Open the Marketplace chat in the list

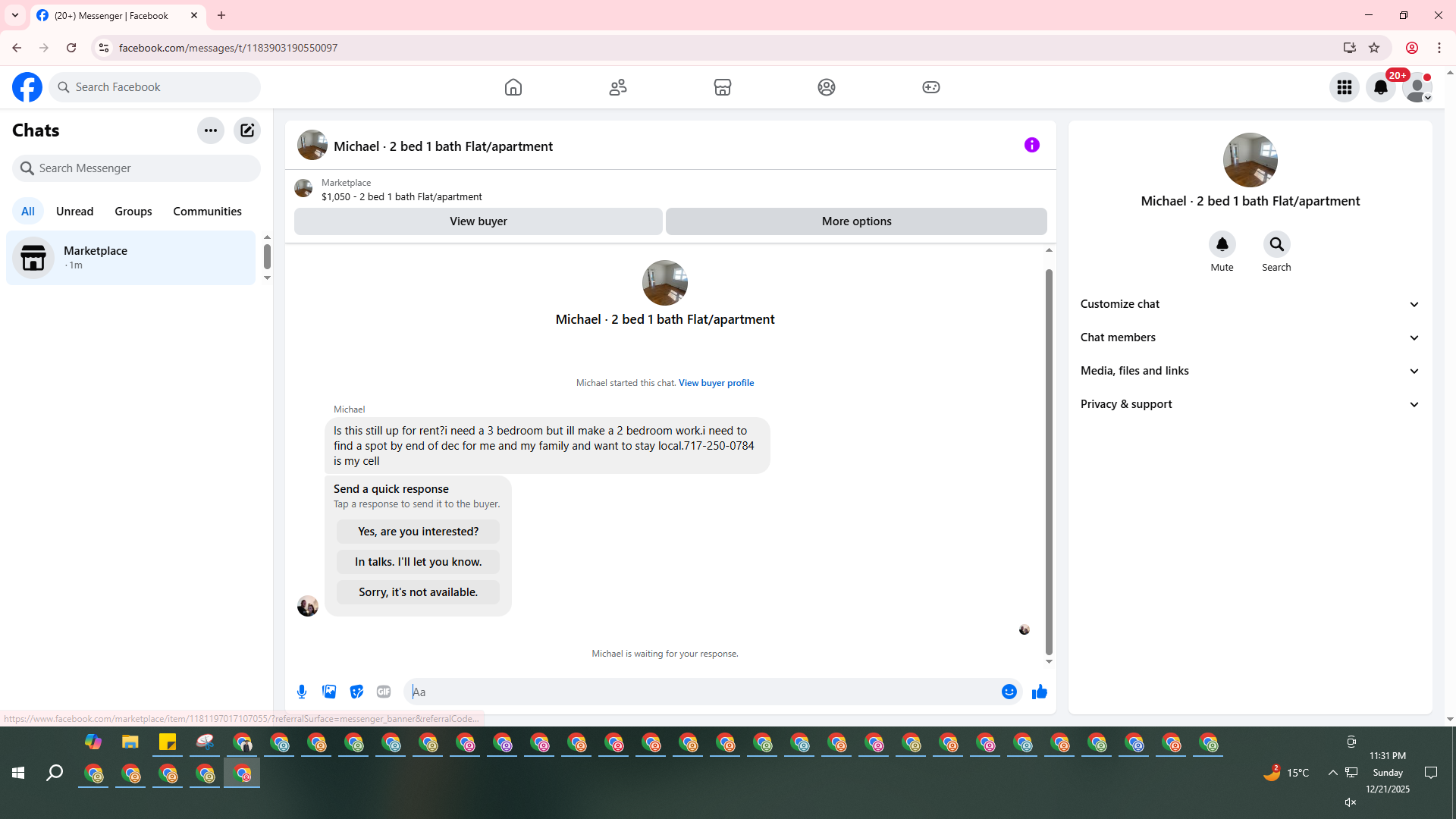(131, 258)
